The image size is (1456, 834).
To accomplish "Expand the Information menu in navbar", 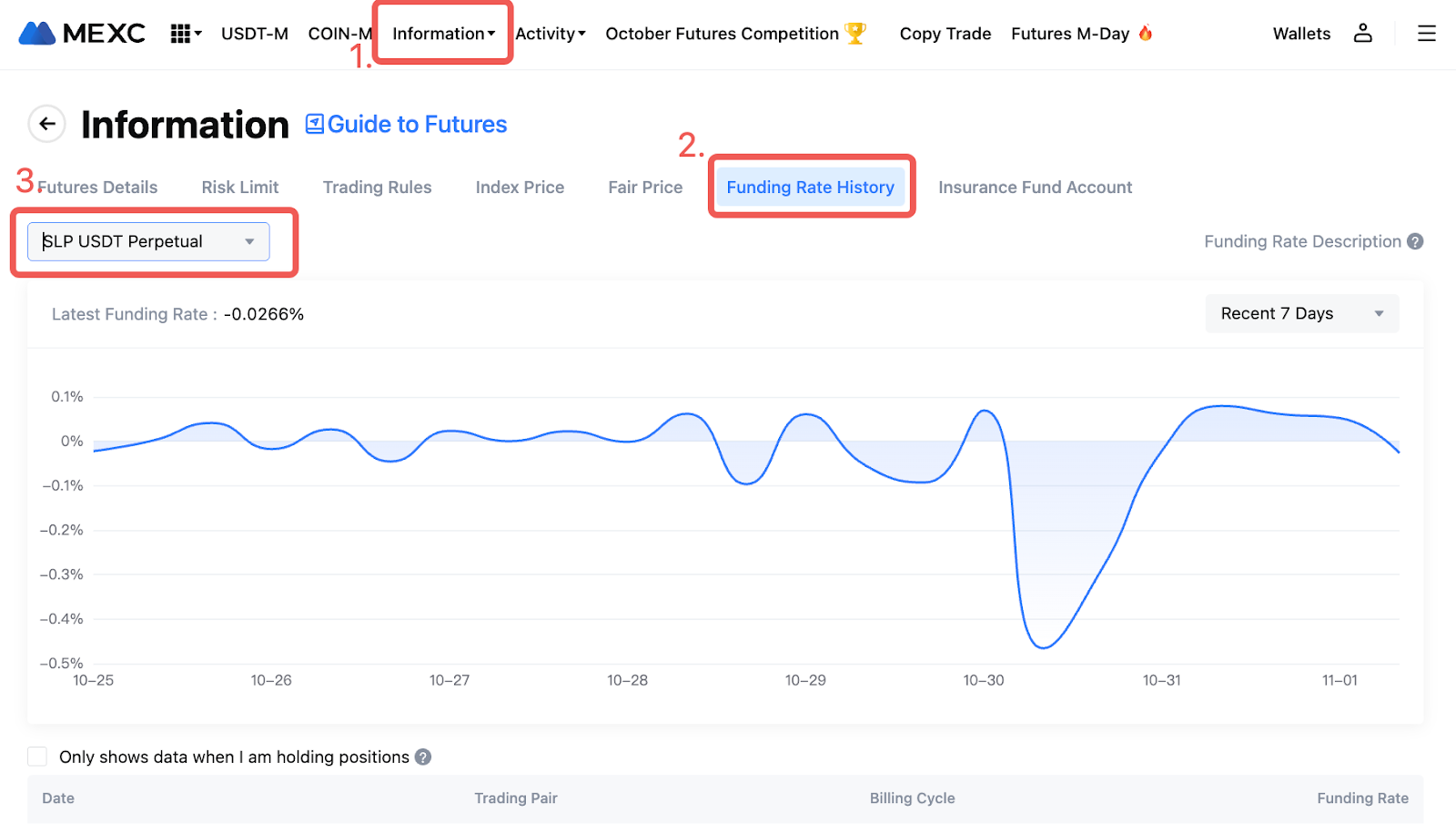I will (443, 34).
